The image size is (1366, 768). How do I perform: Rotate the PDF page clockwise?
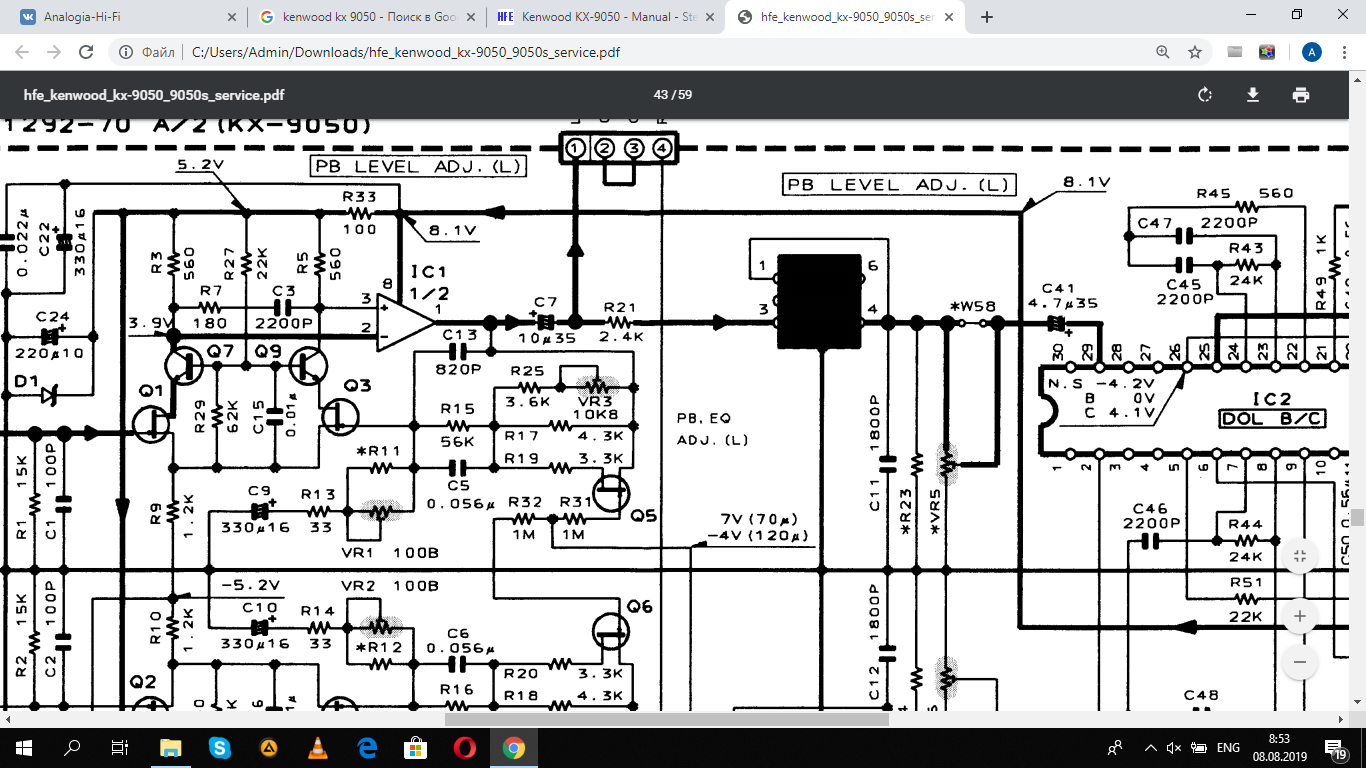1205,95
